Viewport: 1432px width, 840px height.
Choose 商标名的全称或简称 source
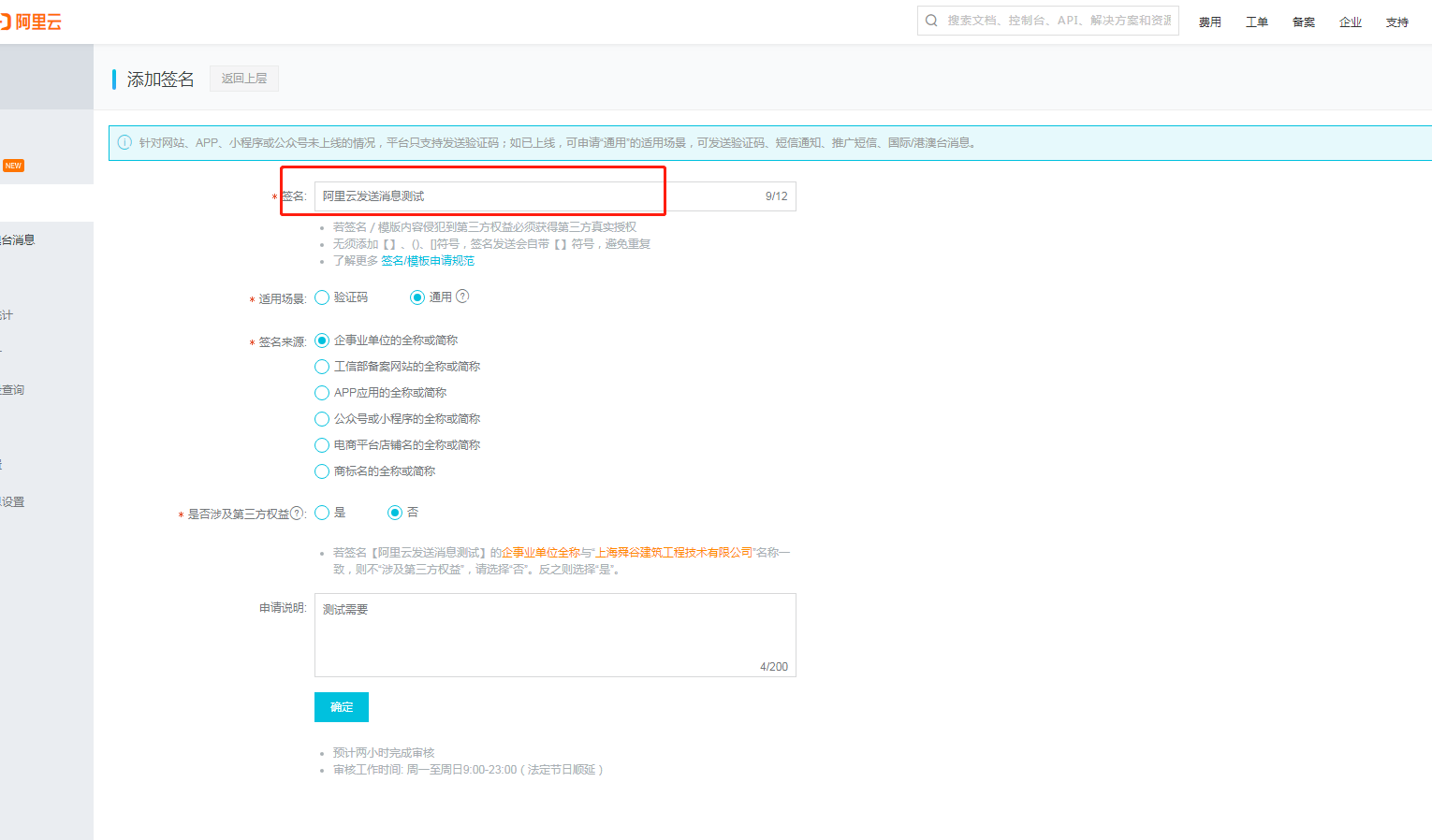(322, 471)
